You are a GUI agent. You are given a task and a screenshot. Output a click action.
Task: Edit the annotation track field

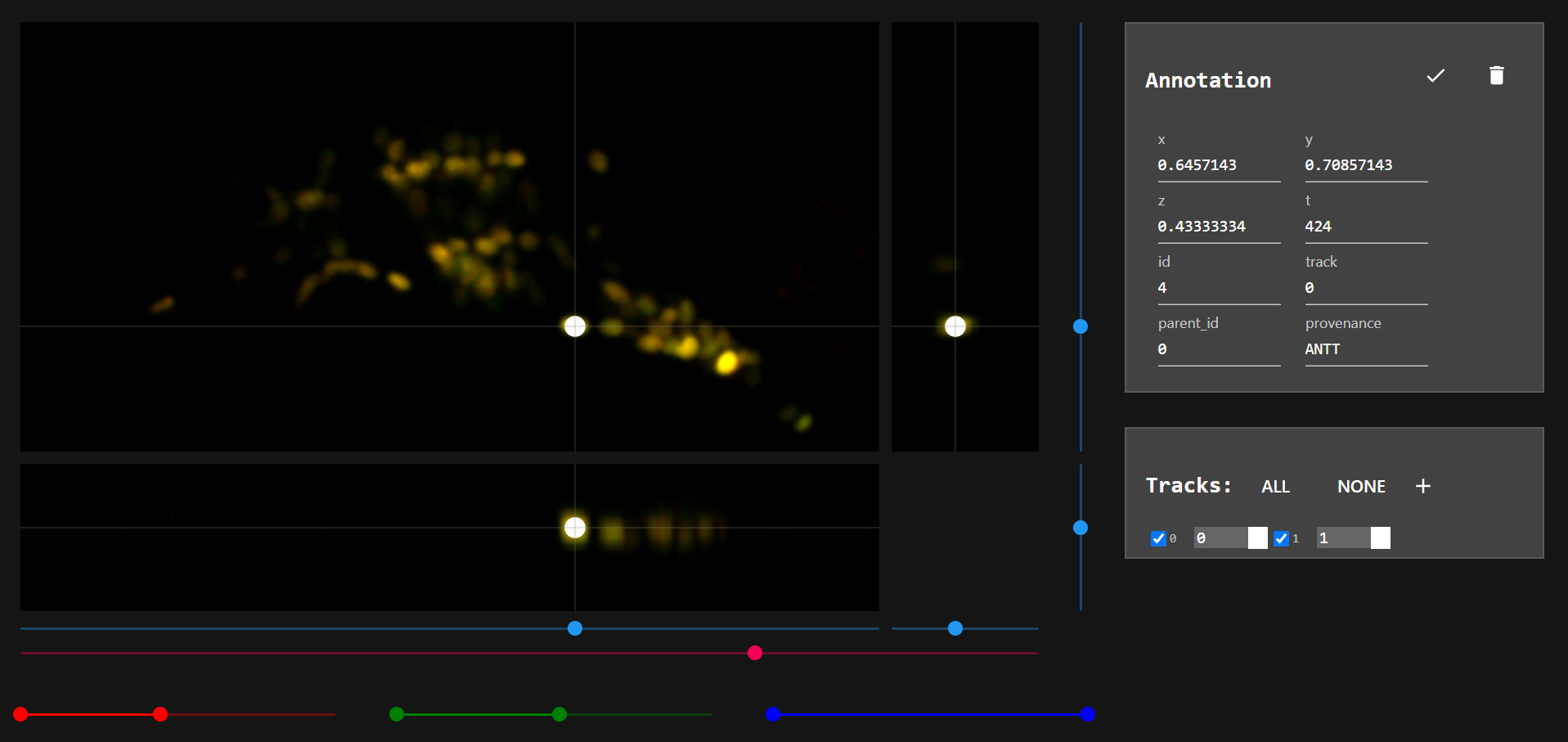tap(1366, 288)
